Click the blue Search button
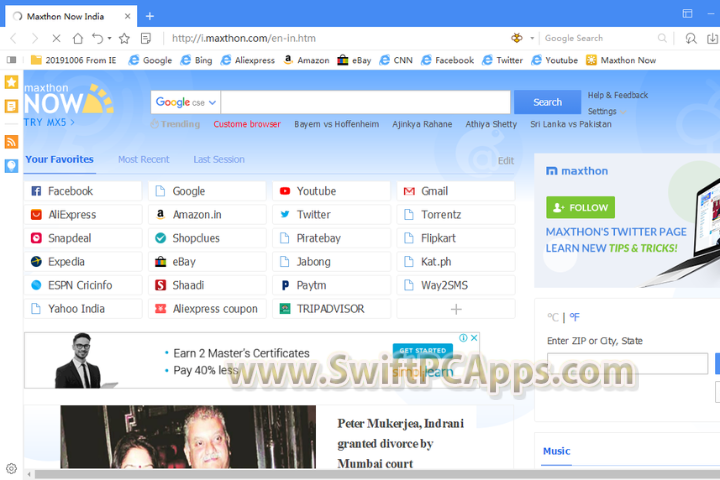 [x=547, y=102]
